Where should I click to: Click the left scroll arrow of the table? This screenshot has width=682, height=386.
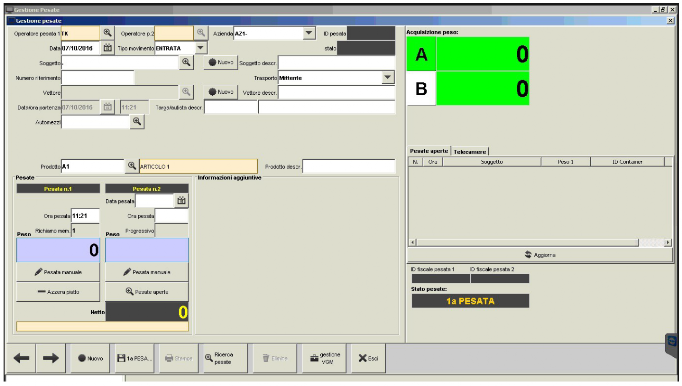[413, 242]
